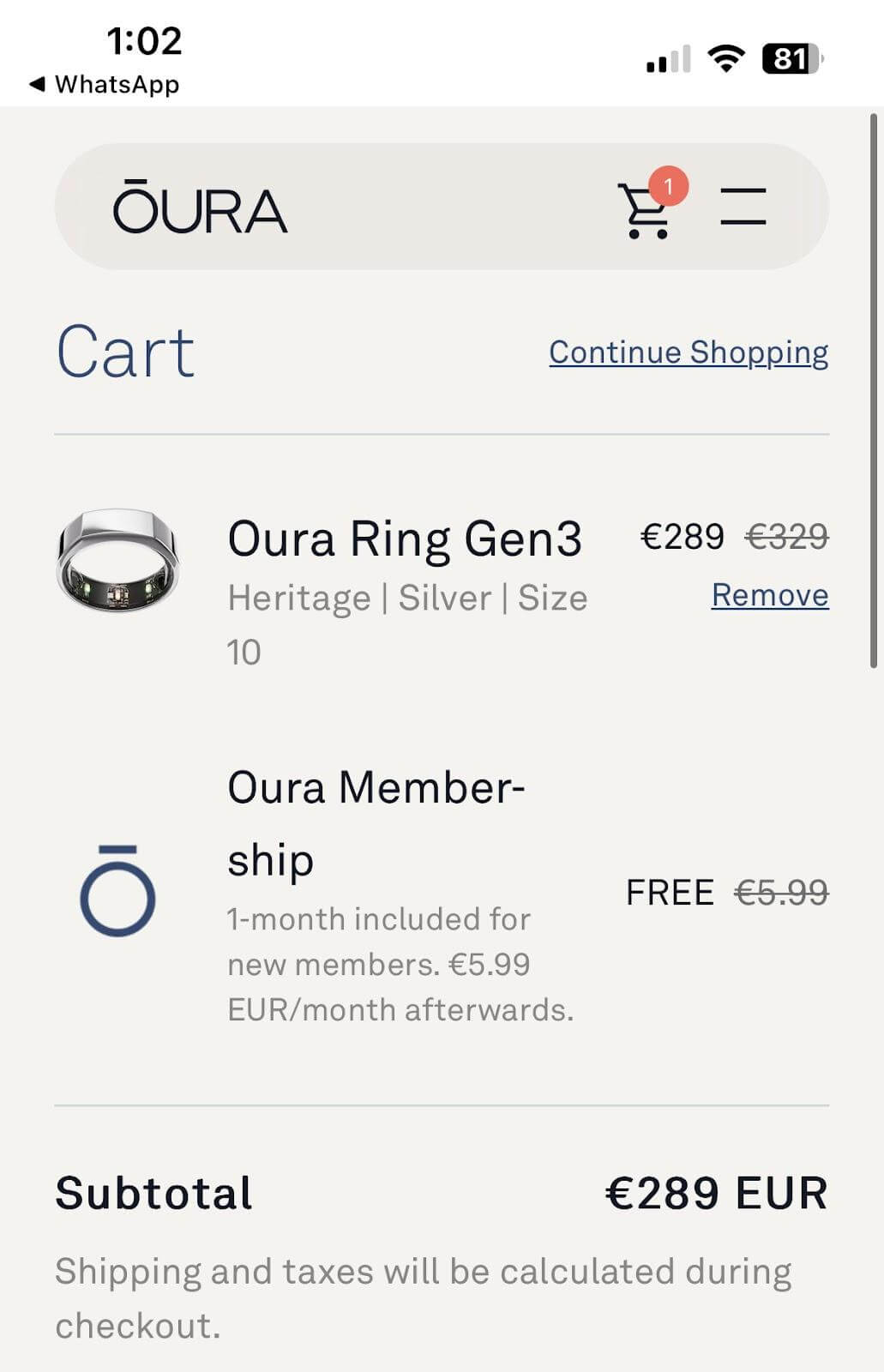The height and width of the screenshot is (1372, 884).
Task: Tap the back arrow to WhatsApp
Action: [37, 84]
